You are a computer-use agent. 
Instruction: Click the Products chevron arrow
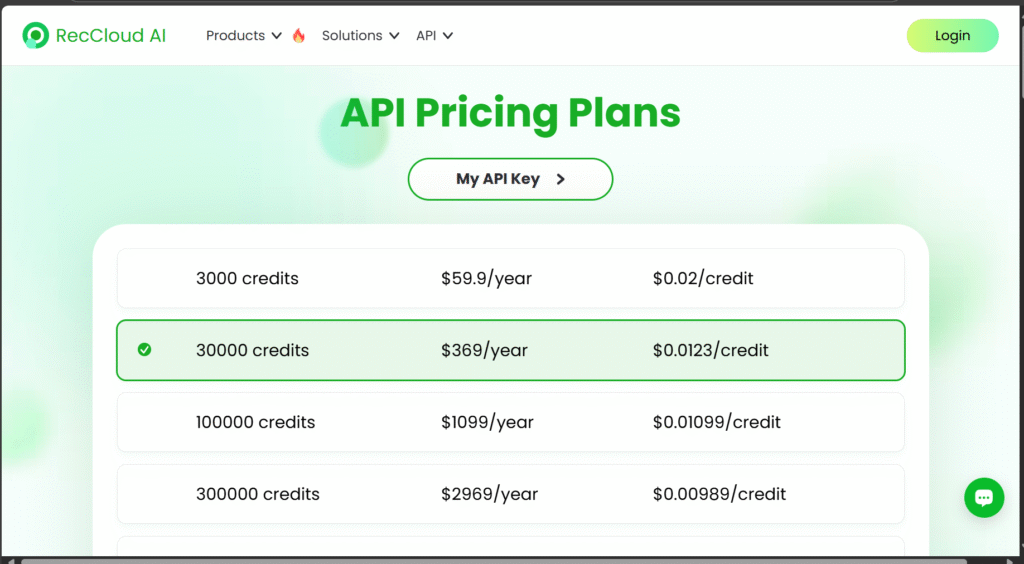(x=277, y=36)
